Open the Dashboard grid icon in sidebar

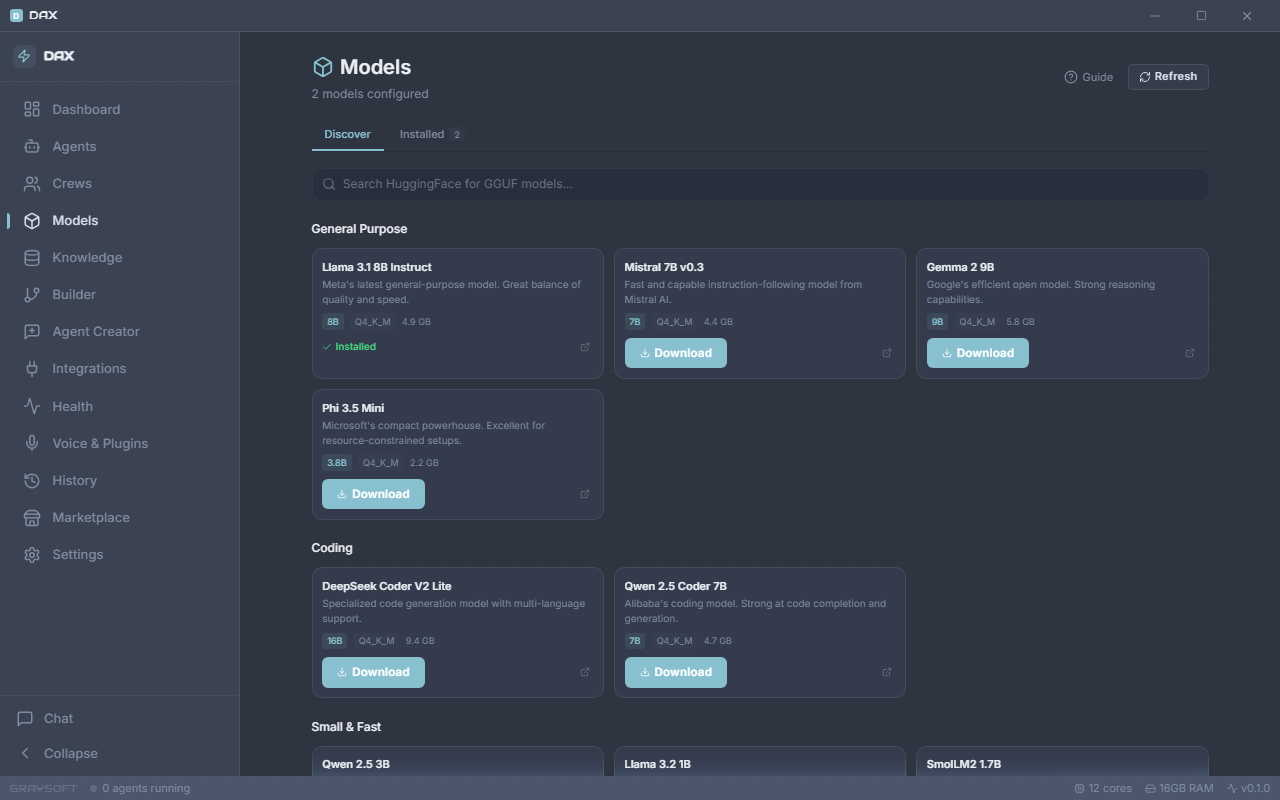point(32,109)
